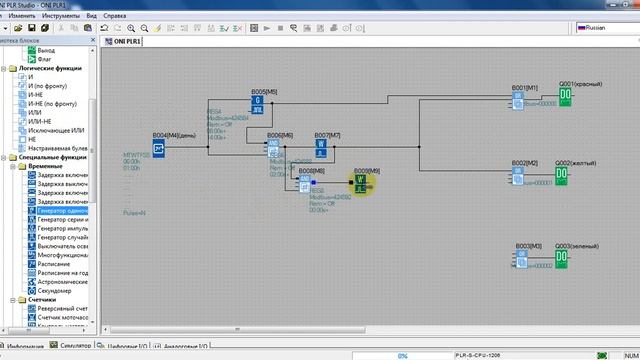640x360 pixels.
Task: Select the B007 pulse block
Action: [321, 149]
